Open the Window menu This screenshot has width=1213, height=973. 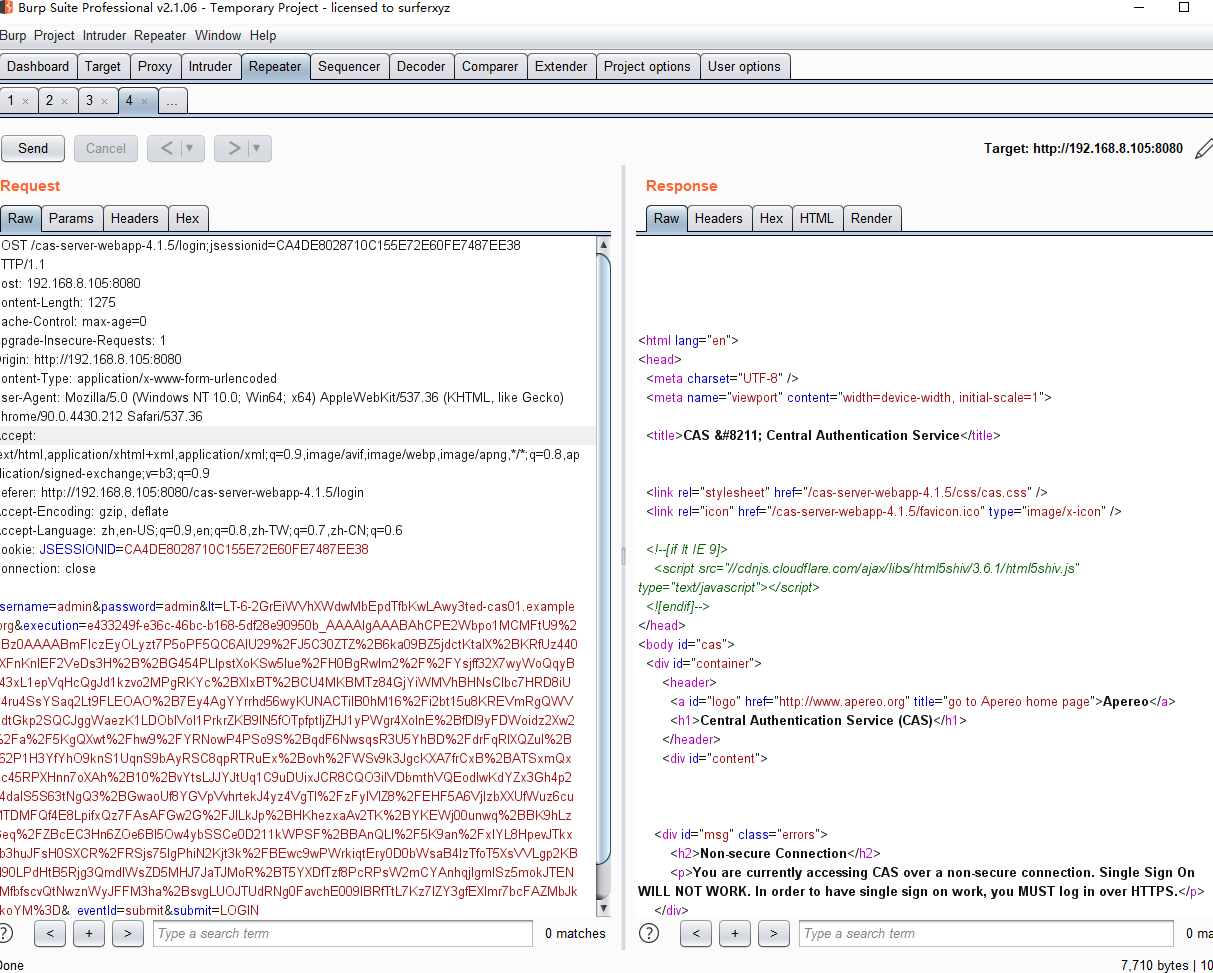pos(218,35)
